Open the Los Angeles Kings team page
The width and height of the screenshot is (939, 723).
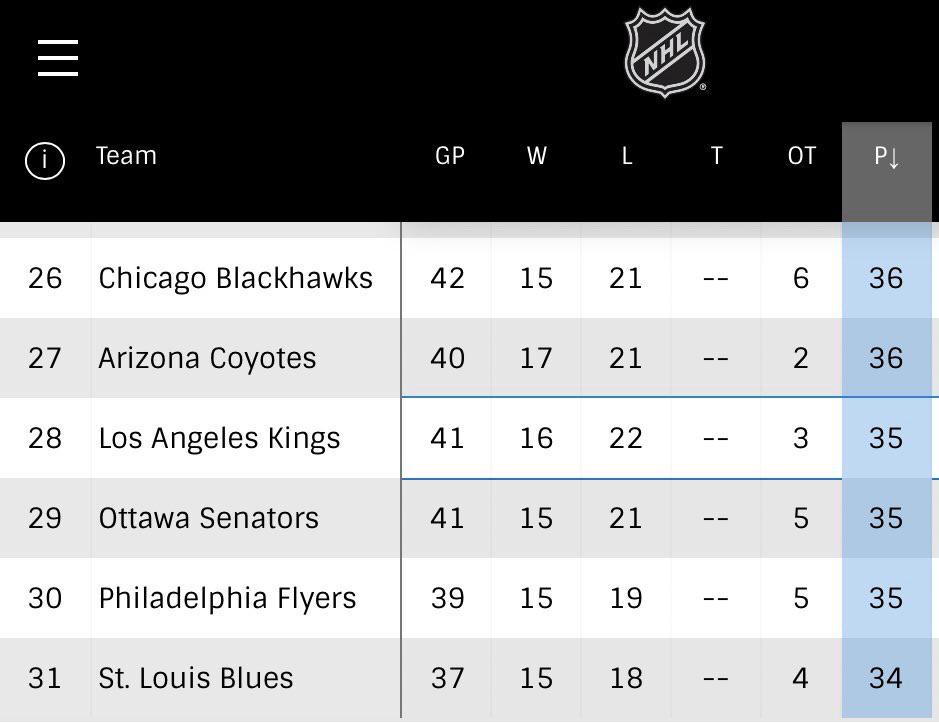(x=219, y=438)
